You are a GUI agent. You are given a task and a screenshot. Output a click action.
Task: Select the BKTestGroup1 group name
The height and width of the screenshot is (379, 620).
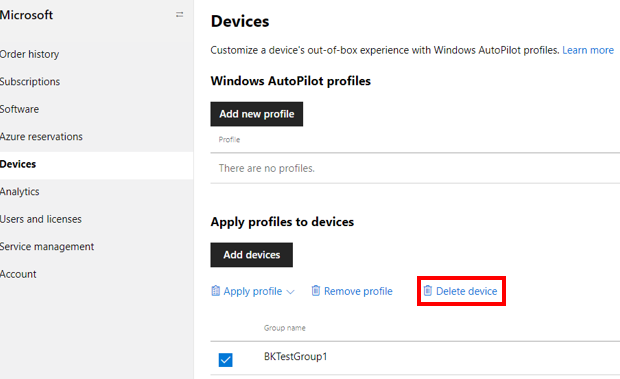(295, 356)
